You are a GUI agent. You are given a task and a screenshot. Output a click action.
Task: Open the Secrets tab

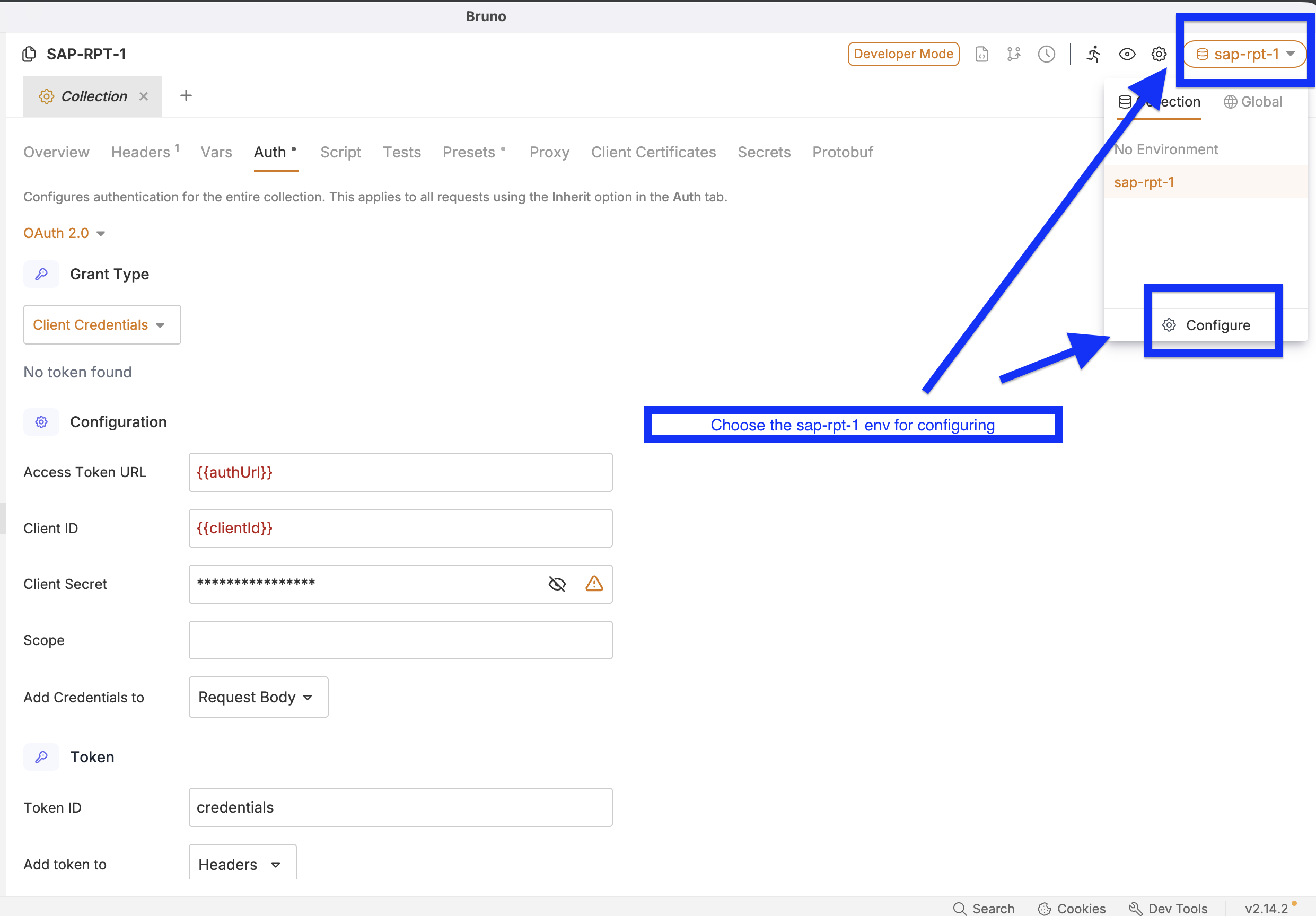click(x=764, y=152)
